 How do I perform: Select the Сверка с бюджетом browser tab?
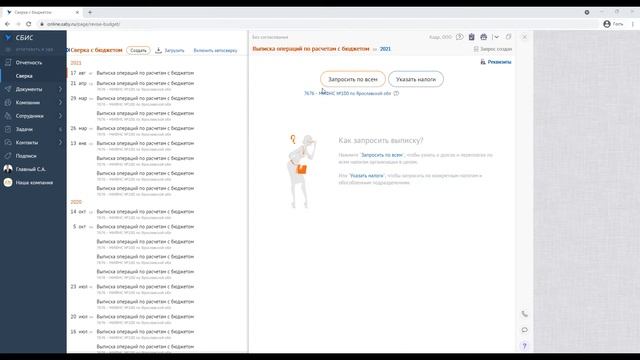click(43, 12)
